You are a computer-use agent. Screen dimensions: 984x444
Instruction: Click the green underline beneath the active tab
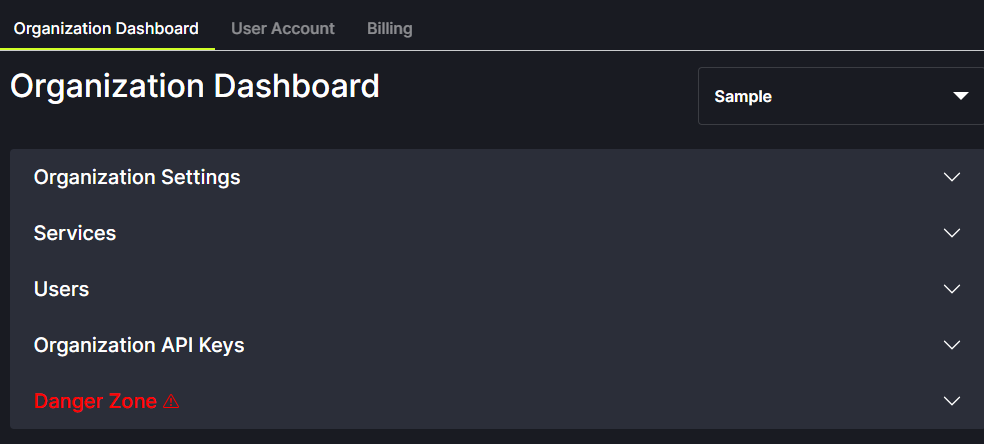point(106,48)
